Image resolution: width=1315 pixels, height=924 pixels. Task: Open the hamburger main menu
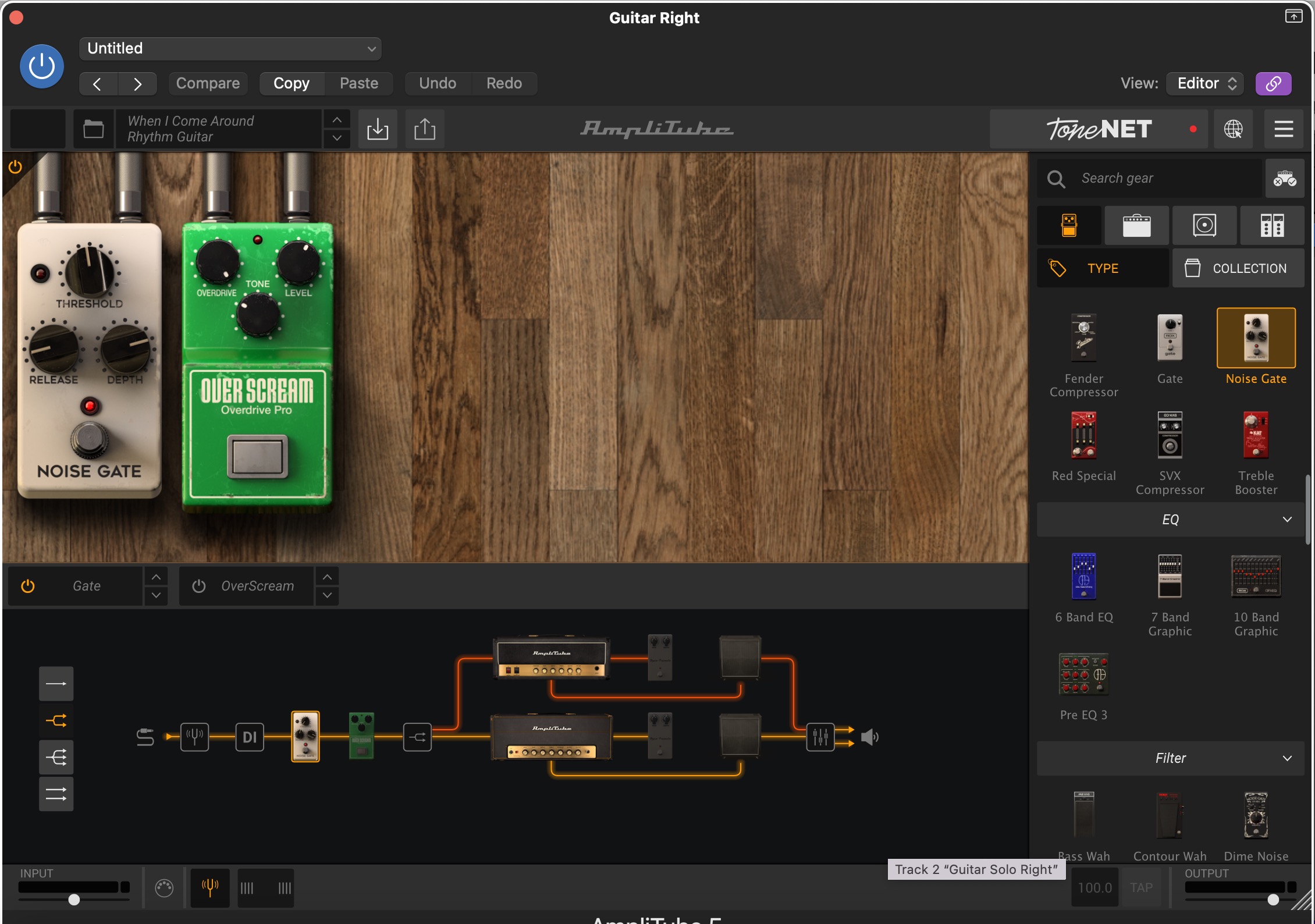1284,129
